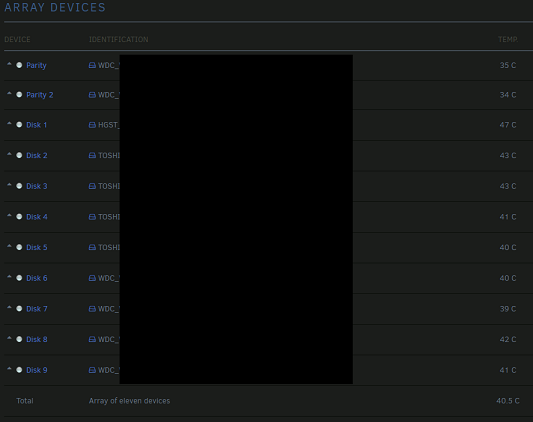Image resolution: width=533 pixels, height=422 pixels.
Task: Click the drive icon in Disk 4 row
Action: [x=92, y=217]
